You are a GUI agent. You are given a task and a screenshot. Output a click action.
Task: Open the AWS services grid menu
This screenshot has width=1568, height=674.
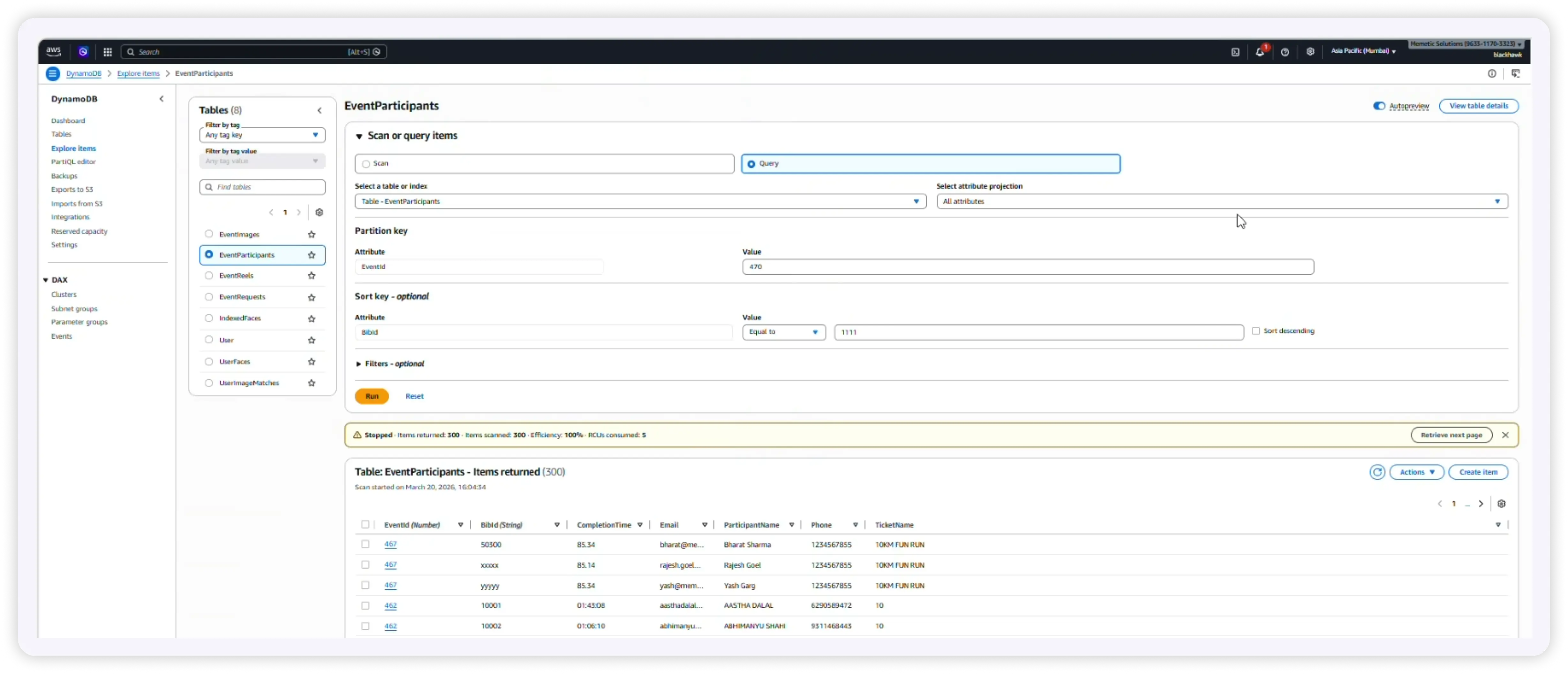[x=108, y=52]
